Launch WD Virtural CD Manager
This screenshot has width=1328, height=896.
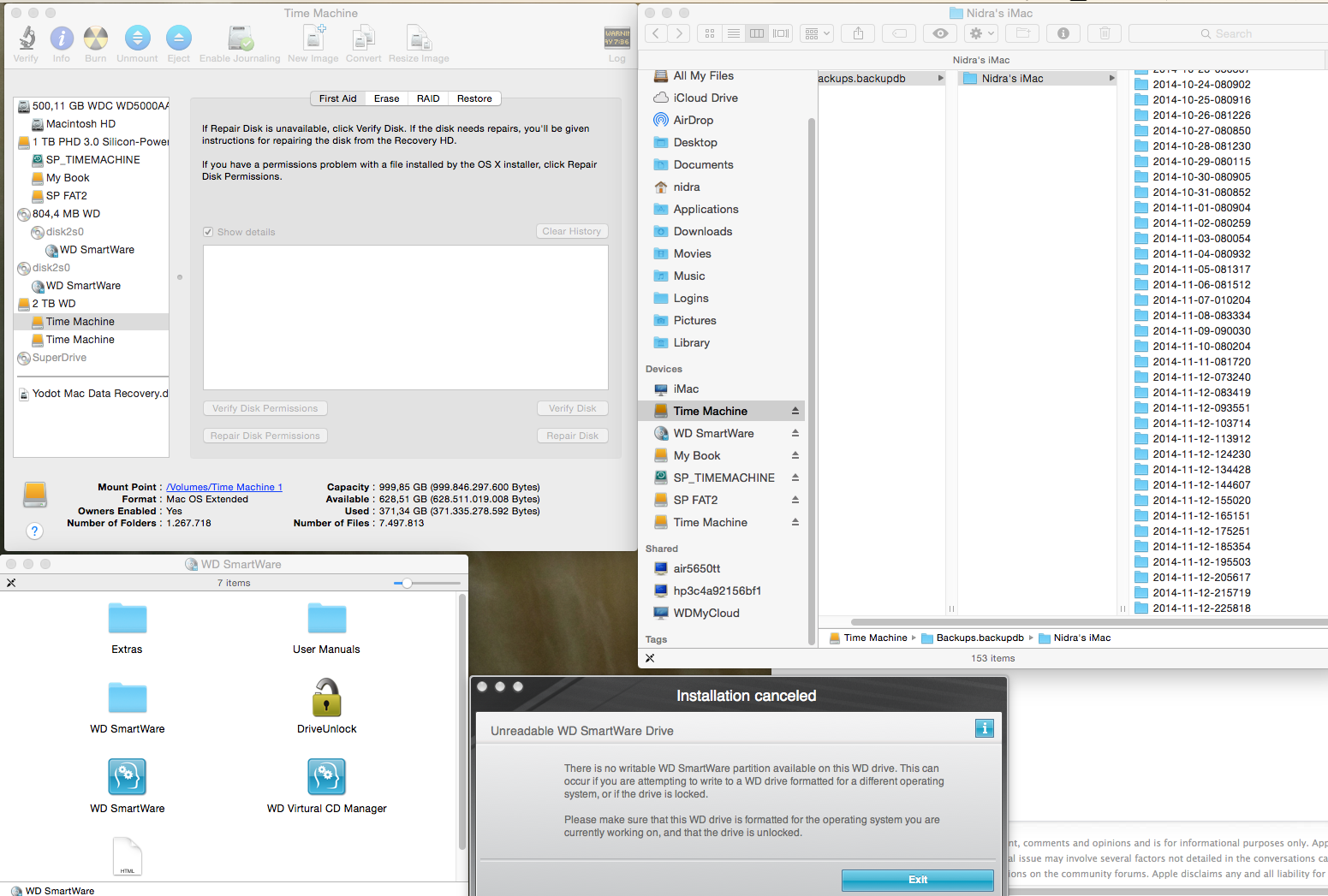pyautogui.click(x=326, y=777)
